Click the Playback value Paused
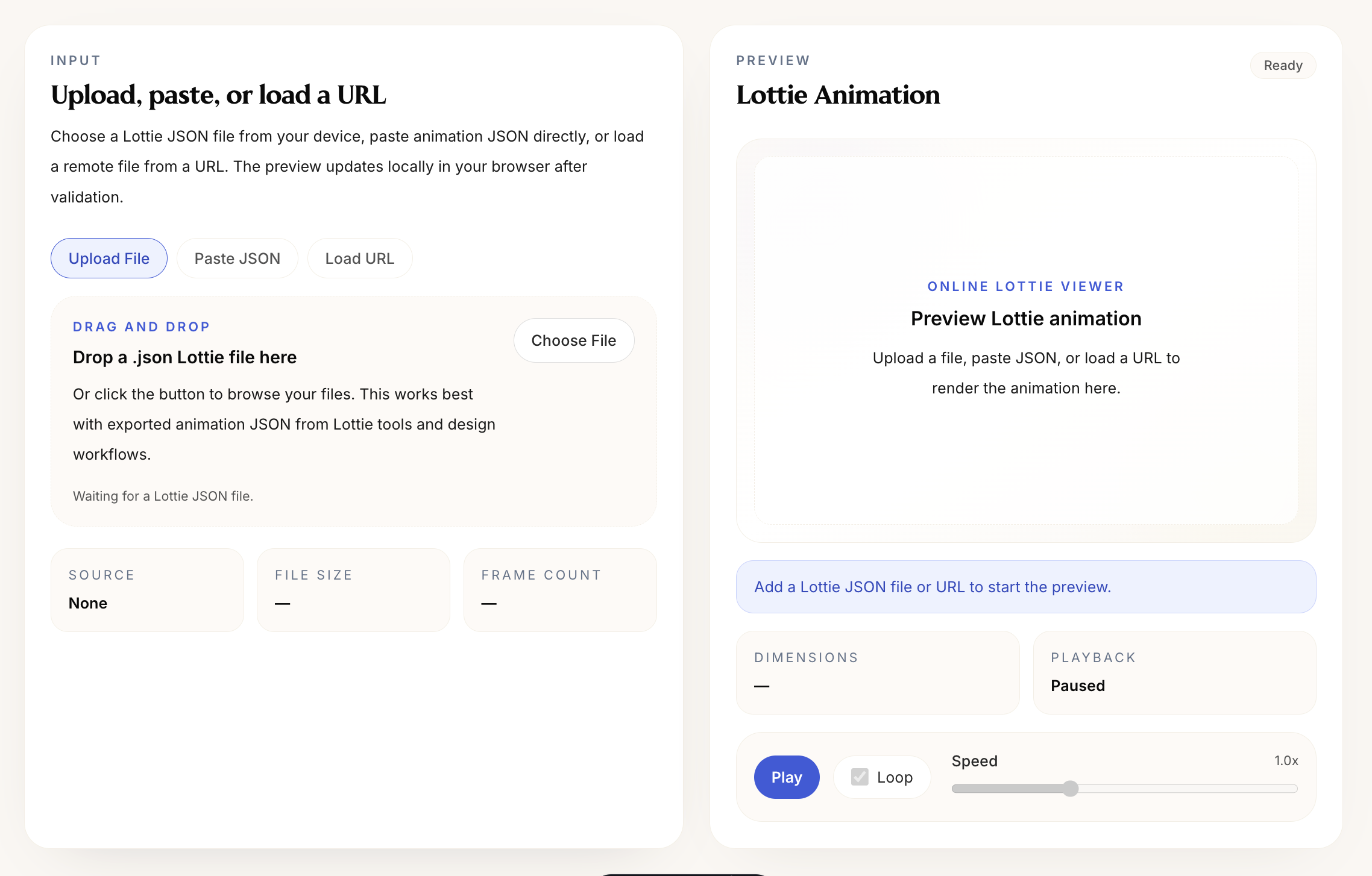1372x876 pixels. 1078,686
